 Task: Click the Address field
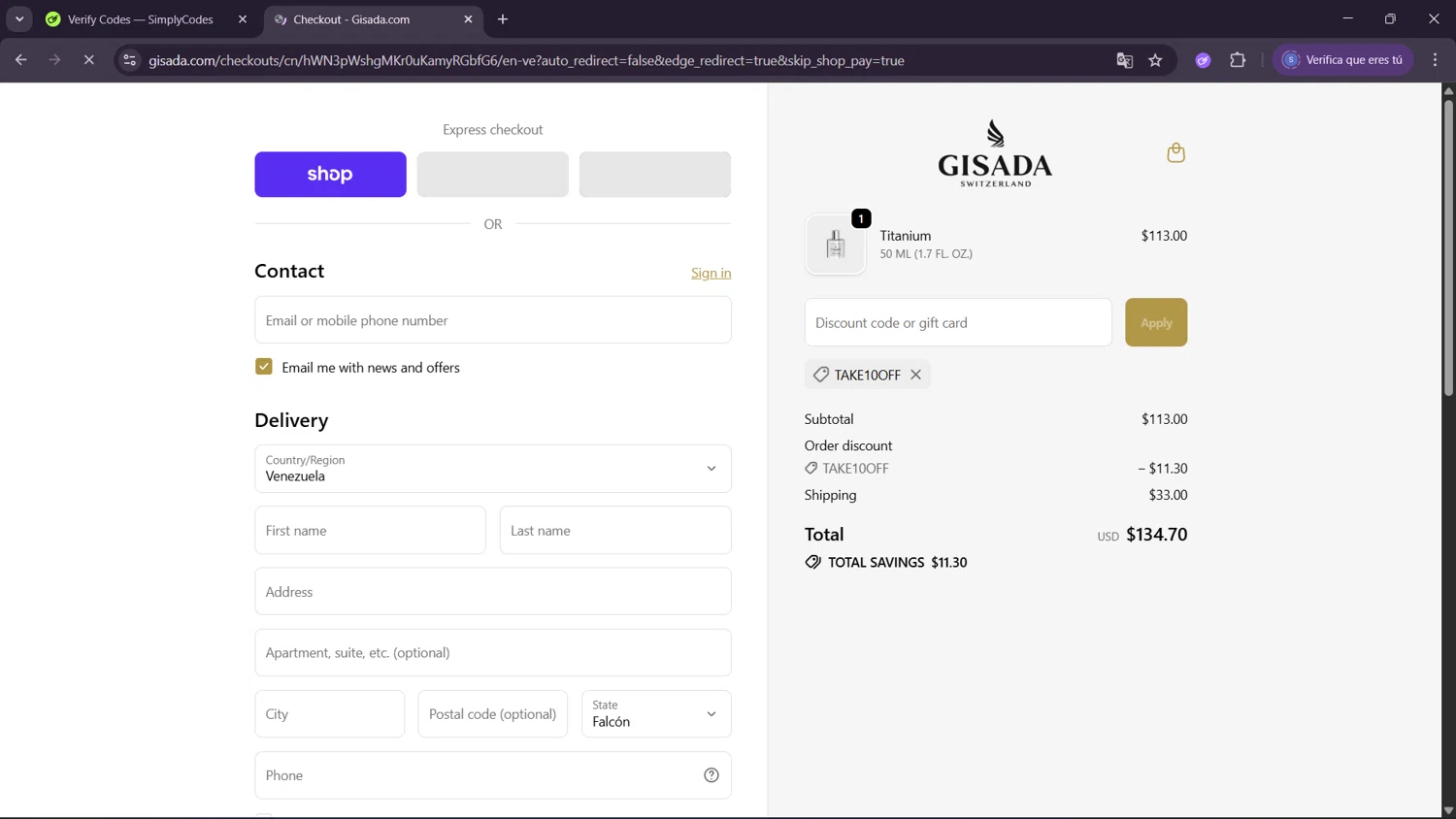[493, 592]
